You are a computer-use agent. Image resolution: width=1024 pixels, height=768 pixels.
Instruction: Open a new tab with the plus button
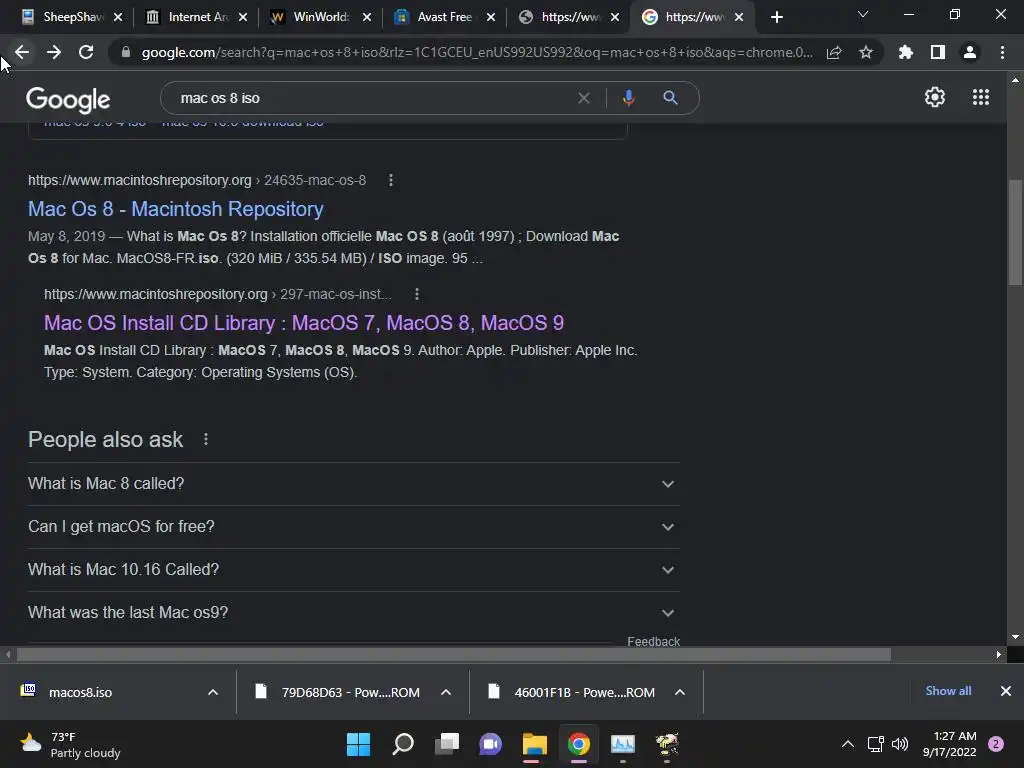[x=776, y=17]
